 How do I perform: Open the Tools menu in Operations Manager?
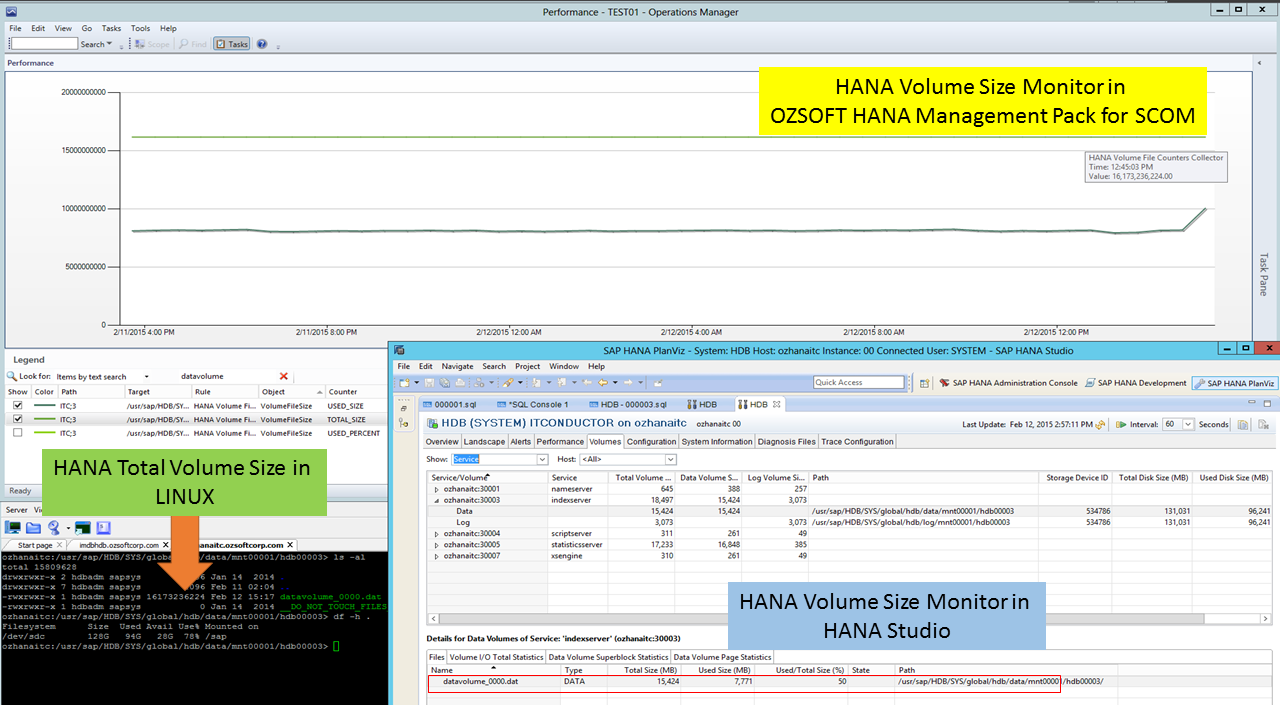140,28
